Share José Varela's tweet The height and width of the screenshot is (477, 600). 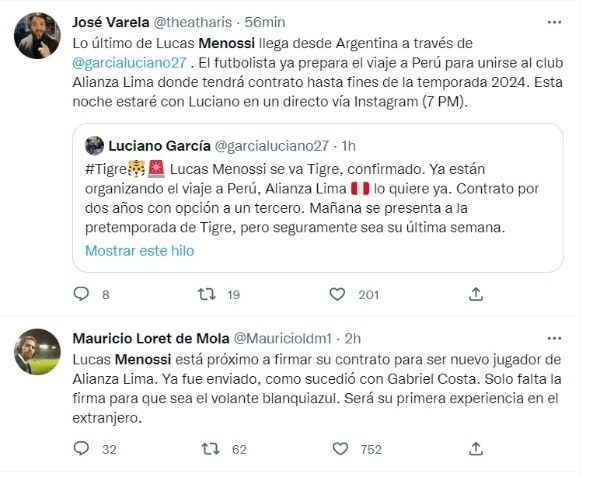coord(476,294)
